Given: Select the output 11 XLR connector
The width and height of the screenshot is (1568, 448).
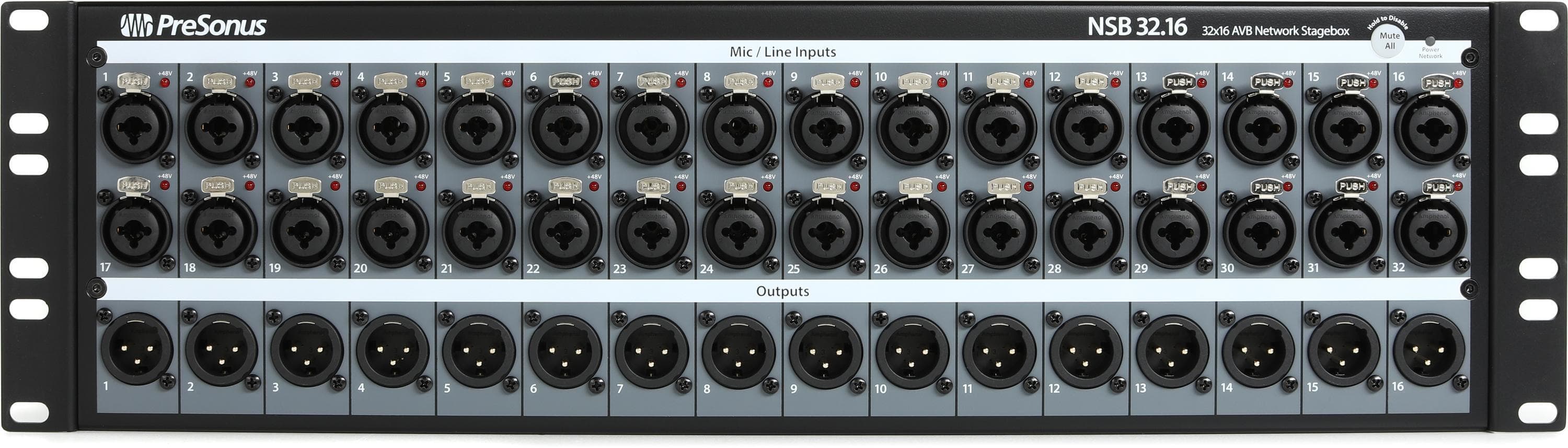Looking at the screenshot, I should tap(999, 351).
